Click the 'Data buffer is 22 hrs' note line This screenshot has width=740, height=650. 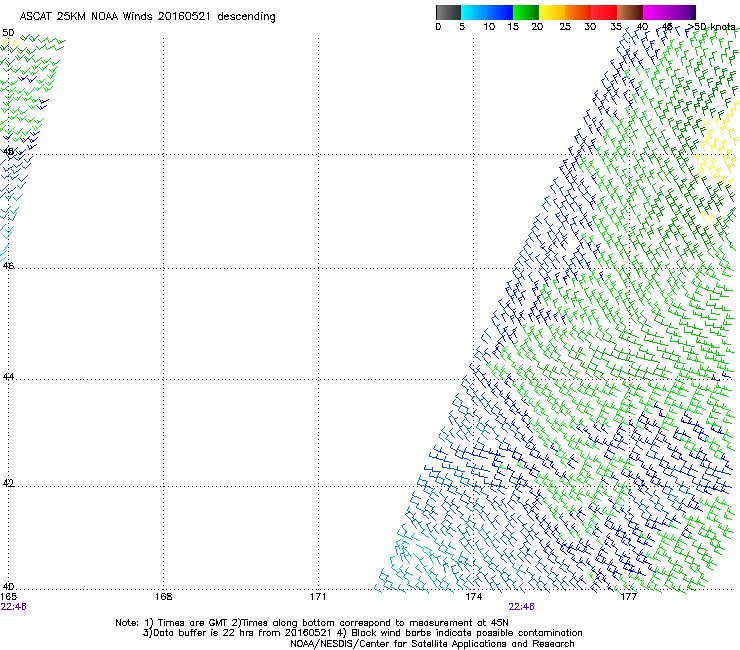[x=362, y=633]
